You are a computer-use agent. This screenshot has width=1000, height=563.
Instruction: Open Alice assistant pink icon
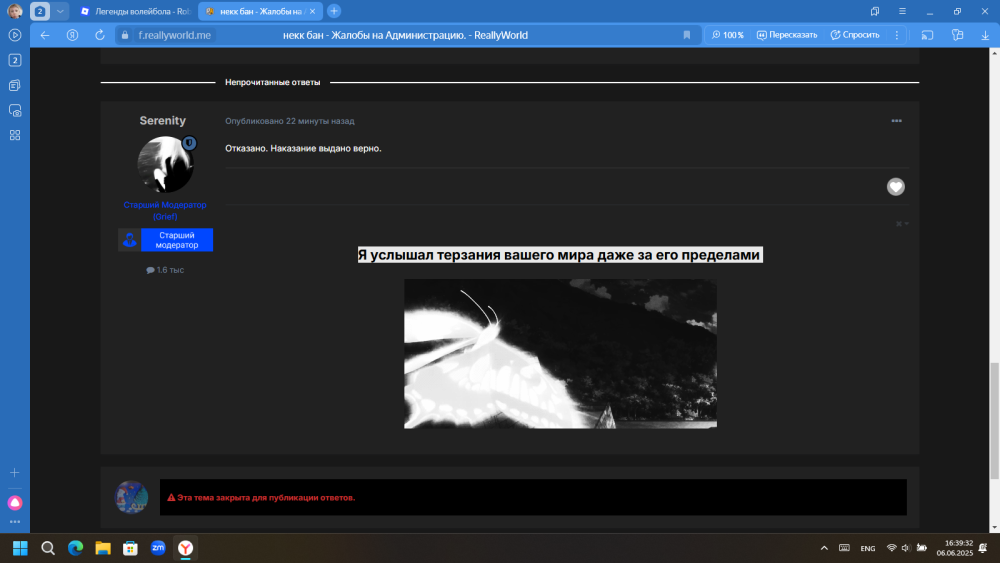15,502
